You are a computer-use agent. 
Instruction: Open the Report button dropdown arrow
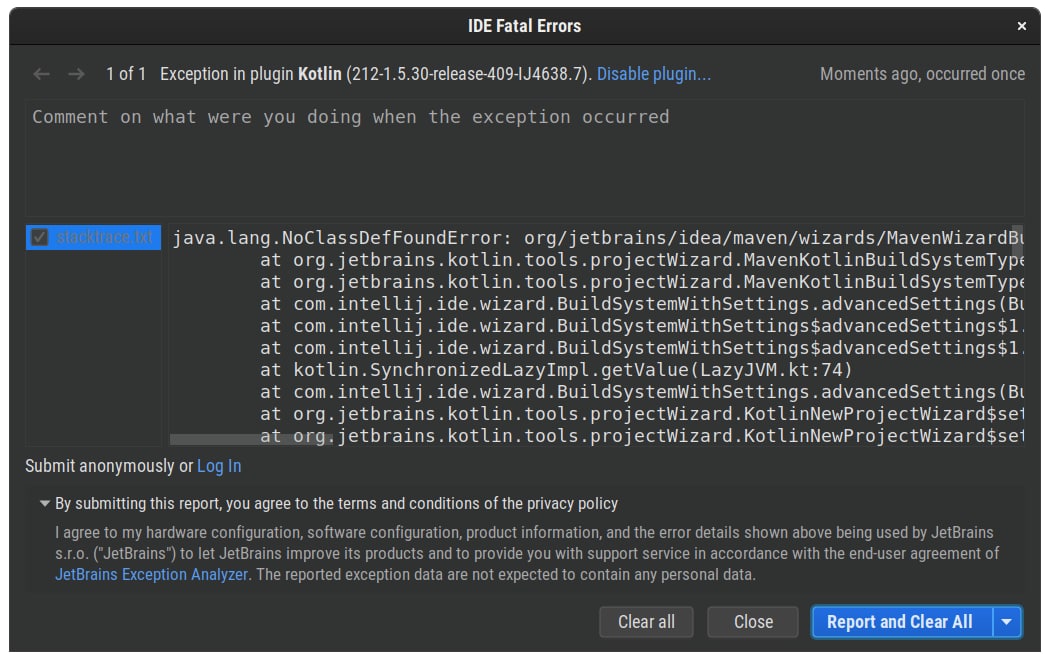tap(1007, 622)
